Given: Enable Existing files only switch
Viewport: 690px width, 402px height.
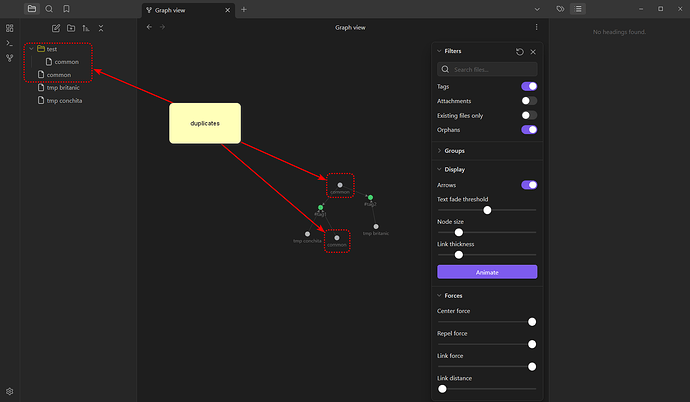Looking at the screenshot, I should point(529,115).
